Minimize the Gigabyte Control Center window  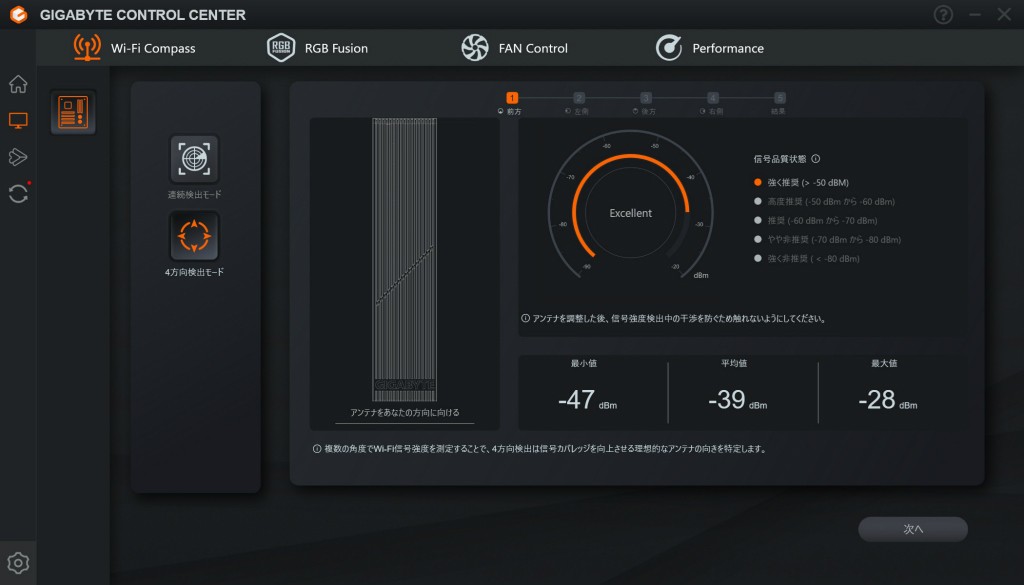click(x=974, y=14)
